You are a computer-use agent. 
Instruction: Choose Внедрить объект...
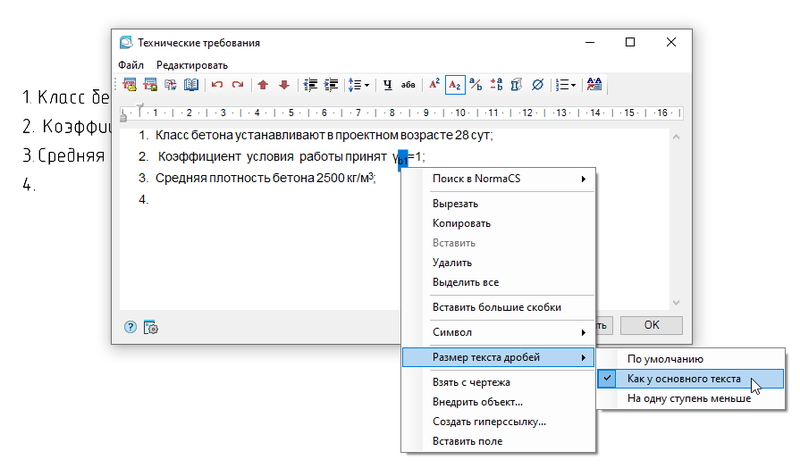[x=498, y=402]
